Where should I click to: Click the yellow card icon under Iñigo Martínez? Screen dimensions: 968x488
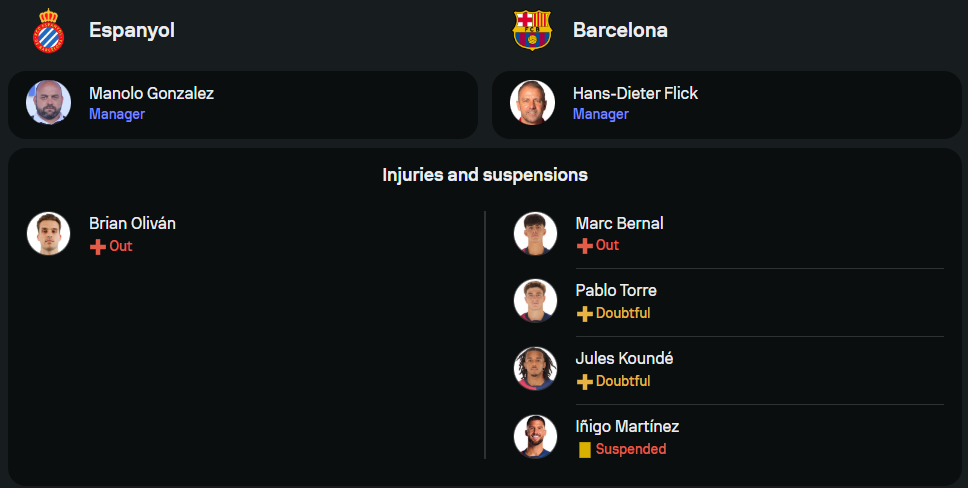(585, 450)
